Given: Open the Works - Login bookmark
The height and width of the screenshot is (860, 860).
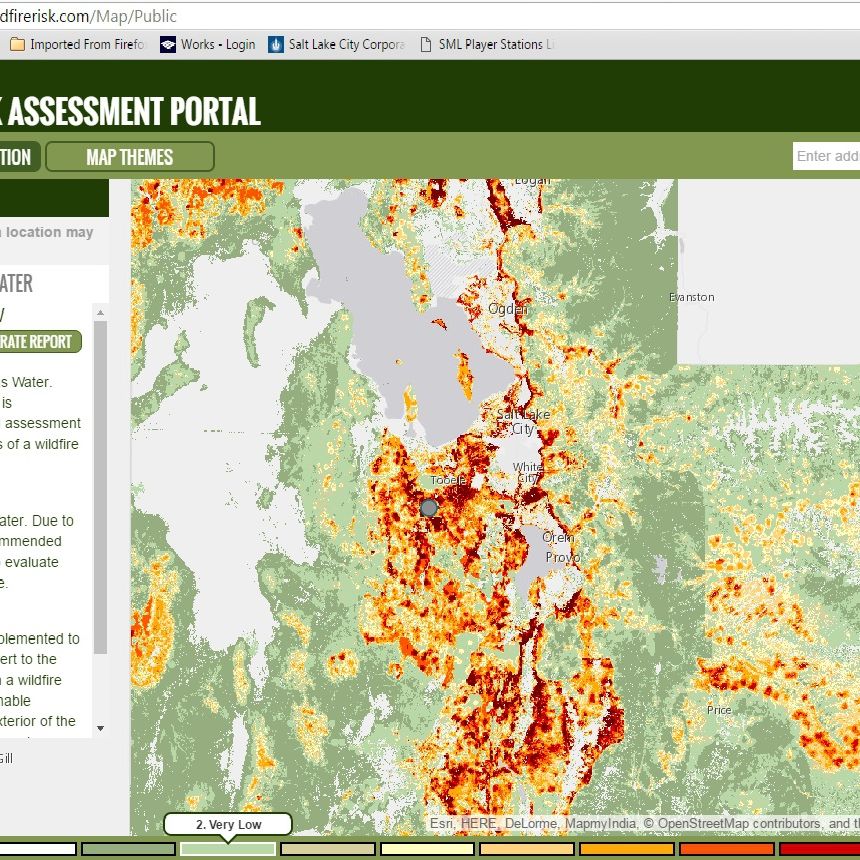Looking at the screenshot, I should pos(208,44).
